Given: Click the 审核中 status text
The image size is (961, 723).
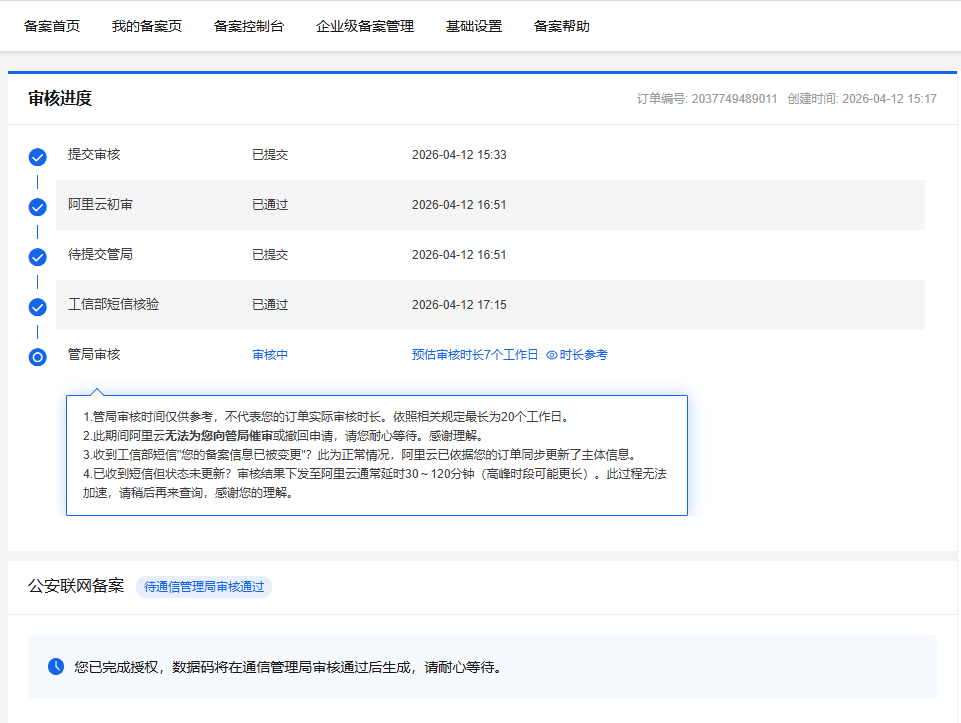Looking at the screenshot, I should click(270, 355).
